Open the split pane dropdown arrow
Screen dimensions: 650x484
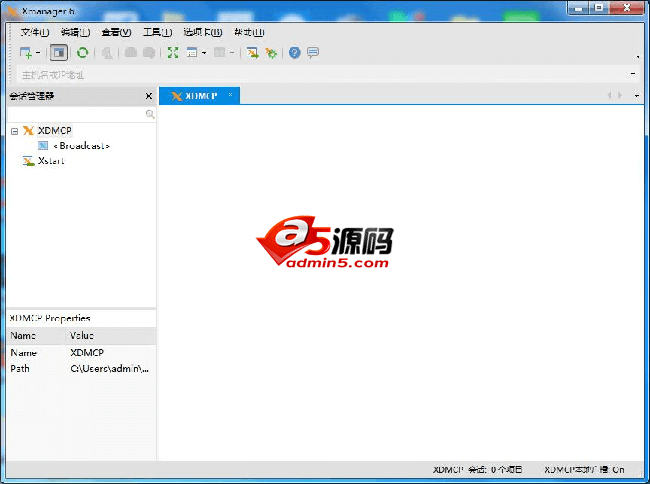[x=232, y=53]
